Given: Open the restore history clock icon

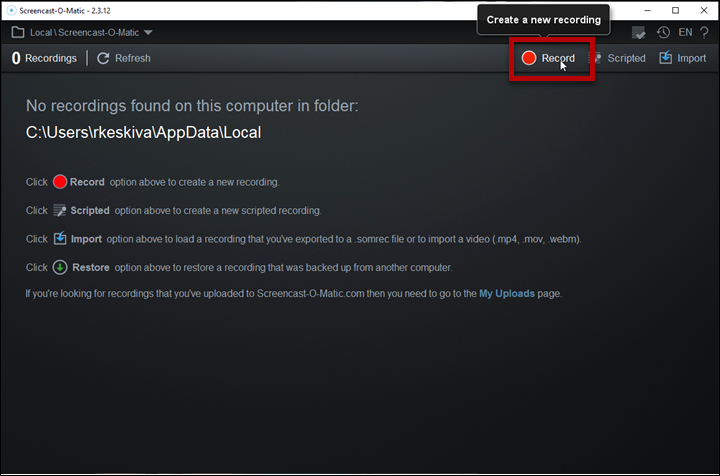Looking at the screenshot, I should point(663,32).
